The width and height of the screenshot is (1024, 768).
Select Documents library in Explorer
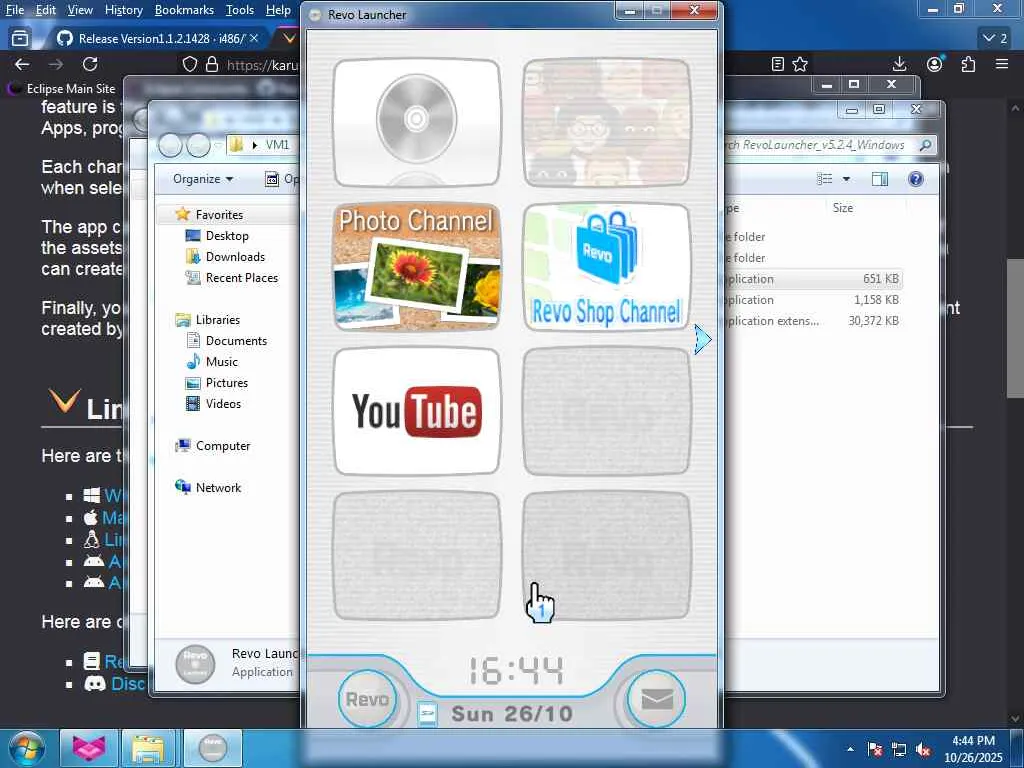click(236, 340)
